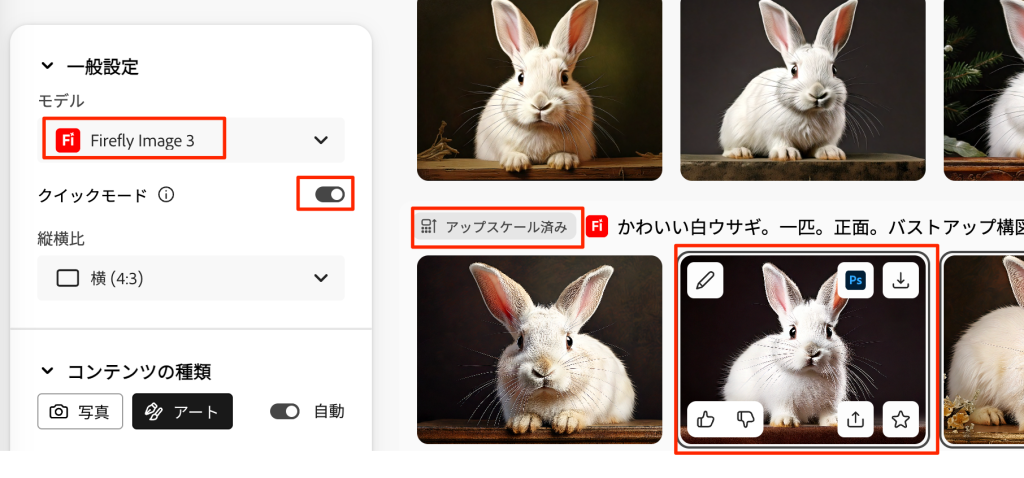Give thumbs up to the rabbit image
The width and height of the screenshot is (1024, 478).
[706, 419]
